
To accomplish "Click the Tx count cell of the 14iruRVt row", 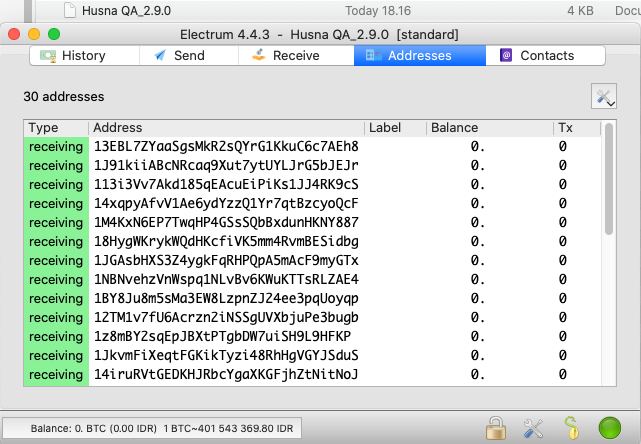I will (563, 374).
